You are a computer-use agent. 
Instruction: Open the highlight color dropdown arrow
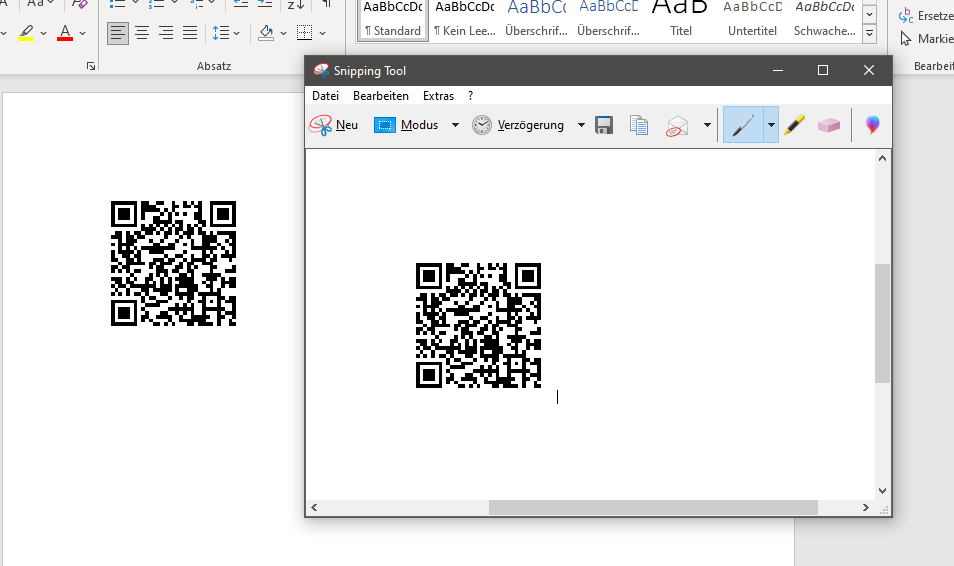(x=43, y=33)
